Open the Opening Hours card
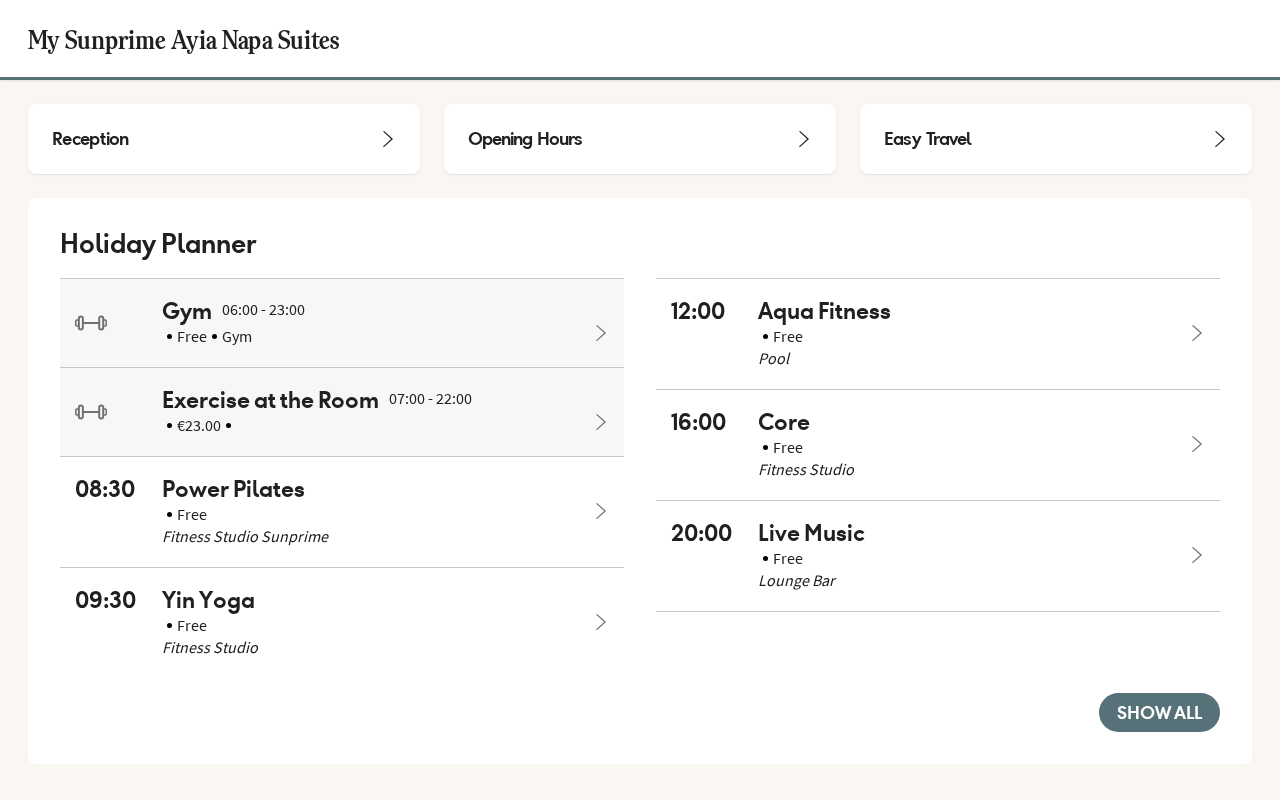 [640, 139]
